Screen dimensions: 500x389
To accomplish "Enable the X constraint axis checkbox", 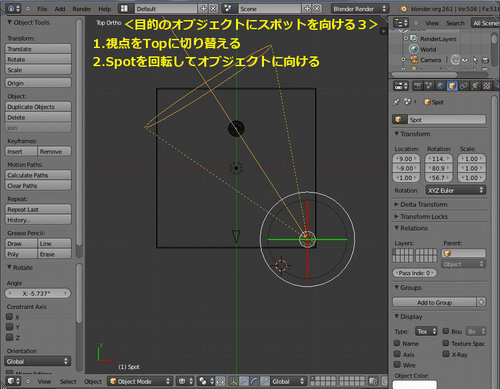I will click(x=10, y=317).
